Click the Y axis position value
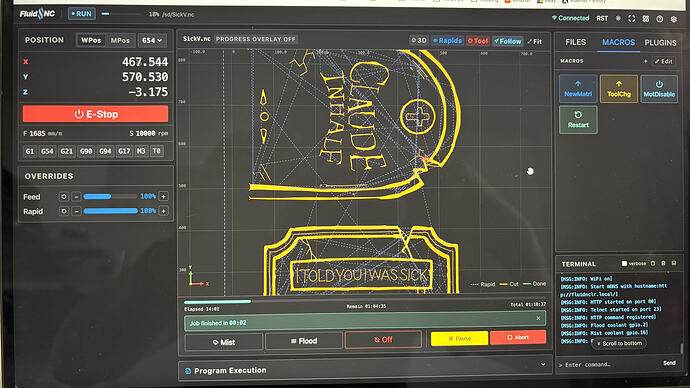This screenshot has height=388, width=690. (145, 77)
